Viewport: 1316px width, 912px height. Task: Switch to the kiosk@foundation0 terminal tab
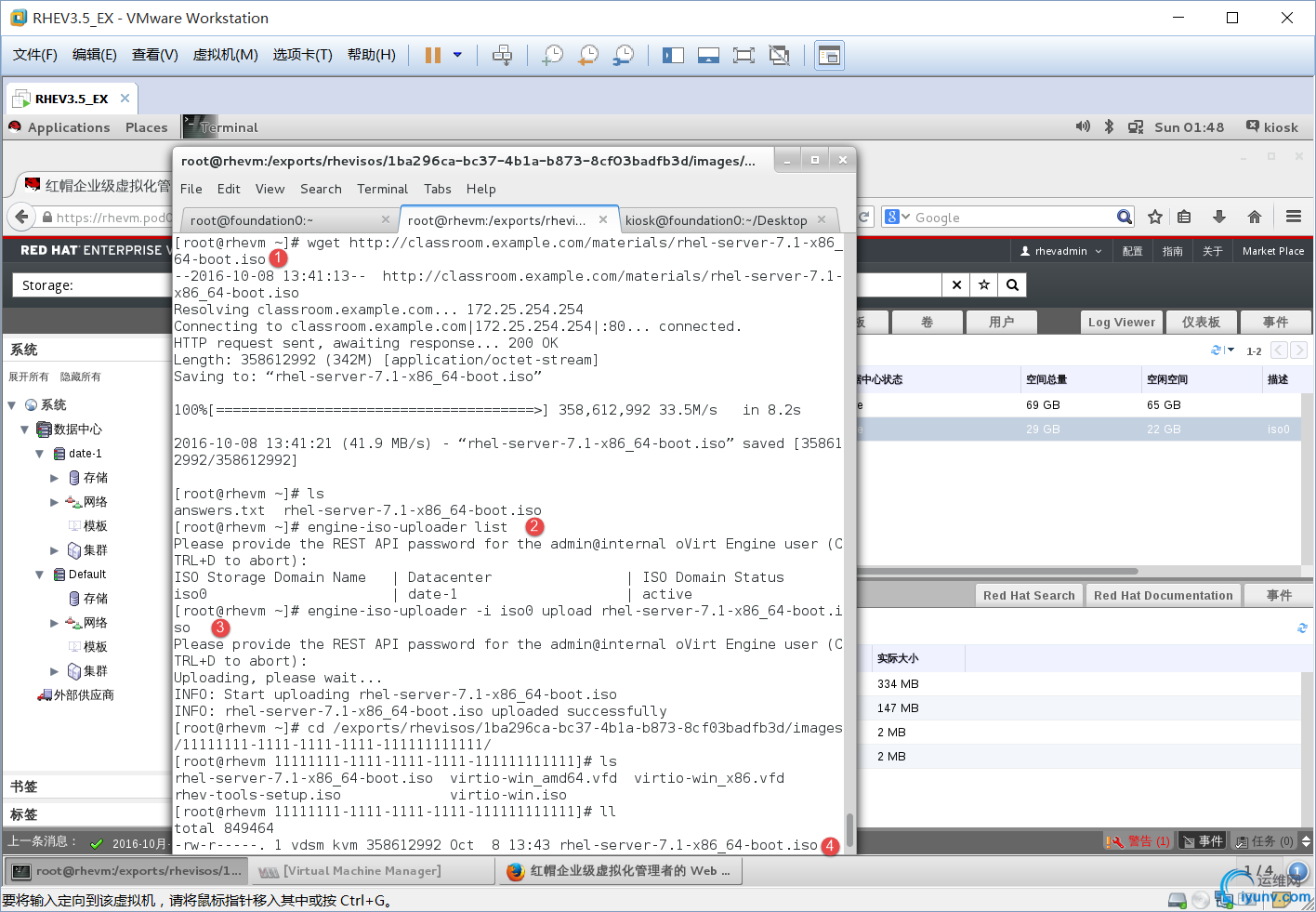[716, 220]
